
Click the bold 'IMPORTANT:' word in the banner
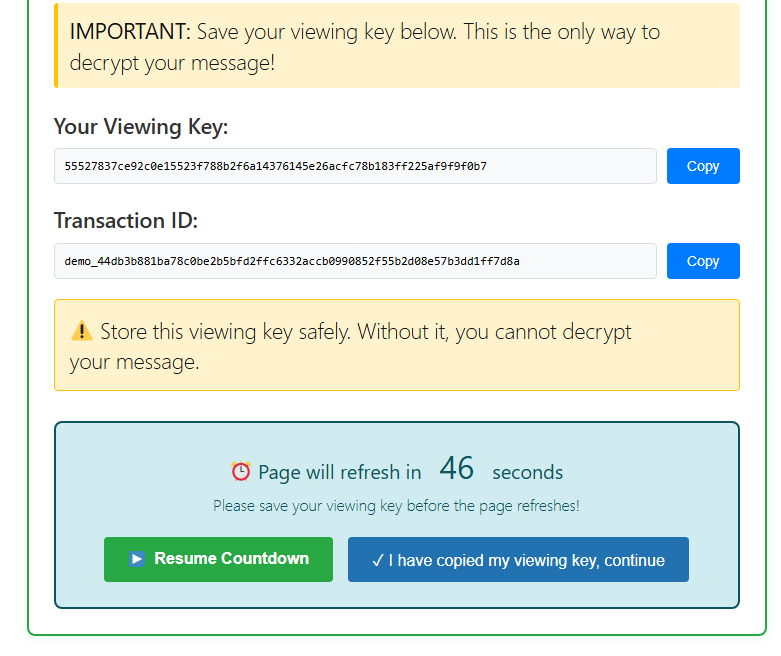click(x=130, y=32)
